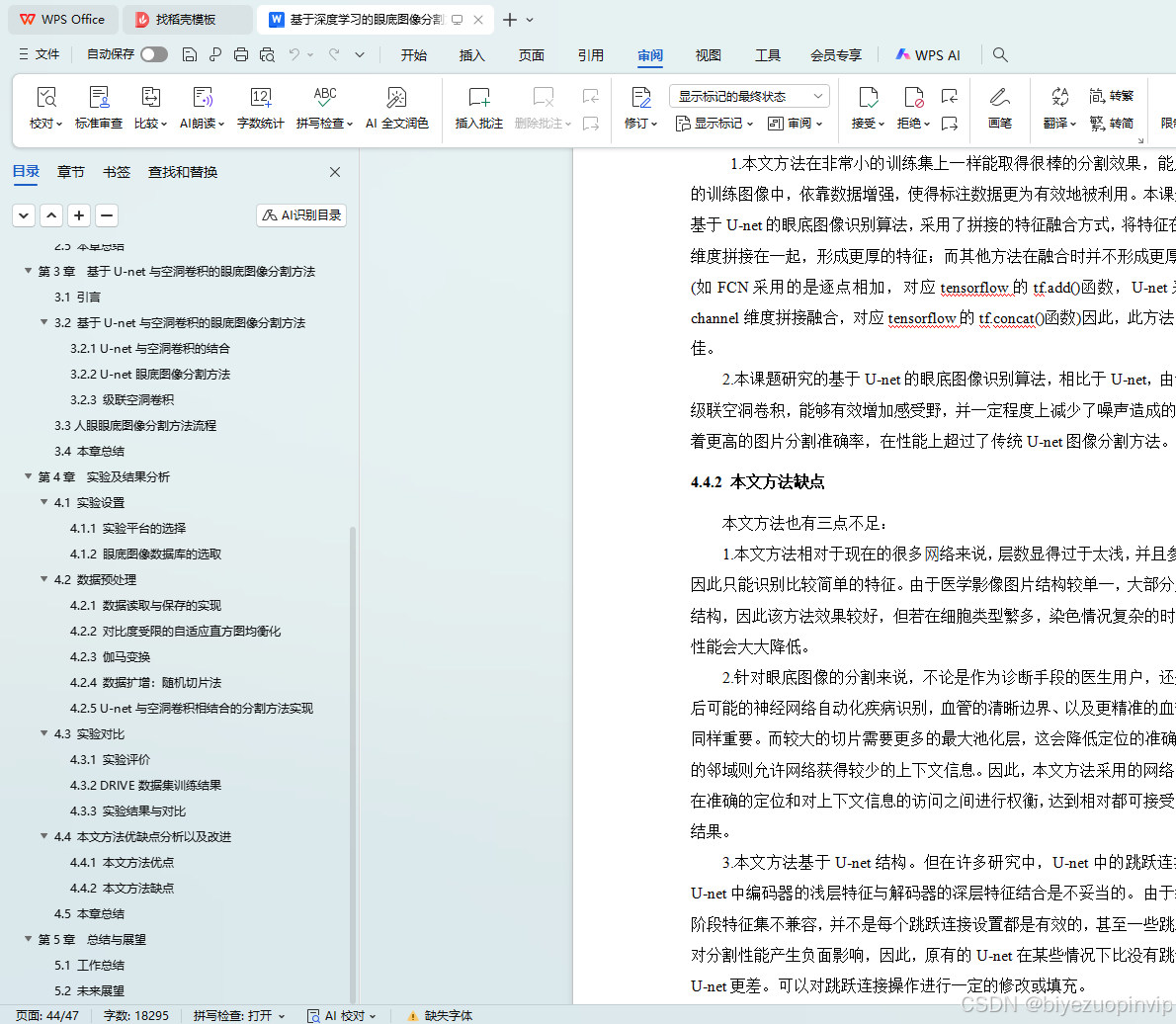Click the up-chevron outline level button
The width and height of the screenshot is (1176, 1024).
[51, 215]
